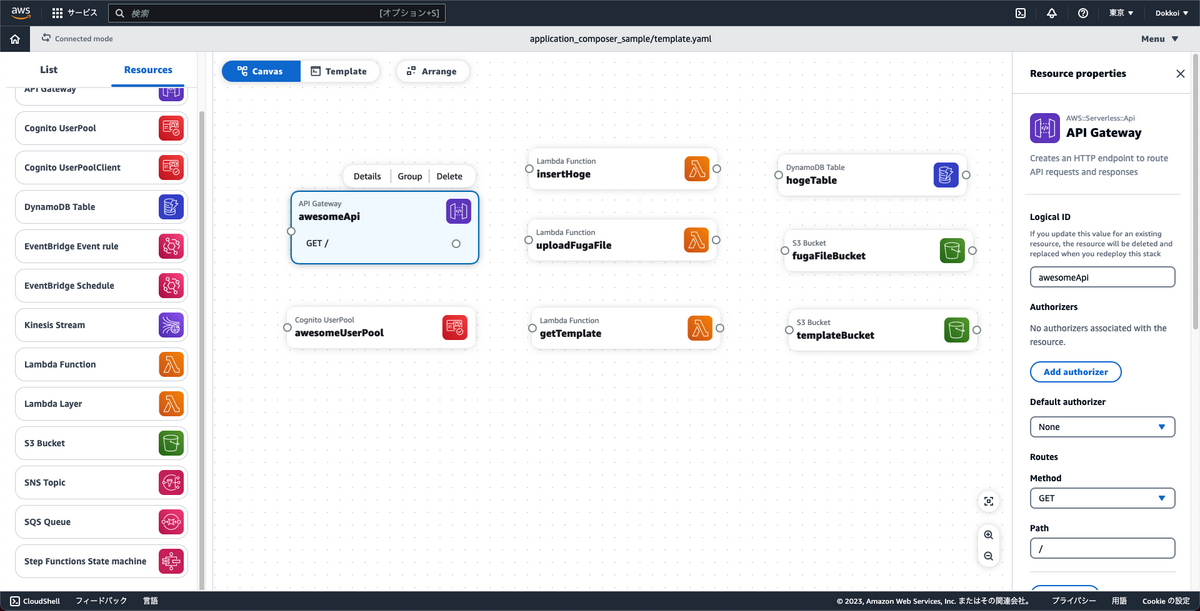This screenshot has width=1200, height=611.
Task: Click input port of hogeTable node
Action: coord(779,175)
